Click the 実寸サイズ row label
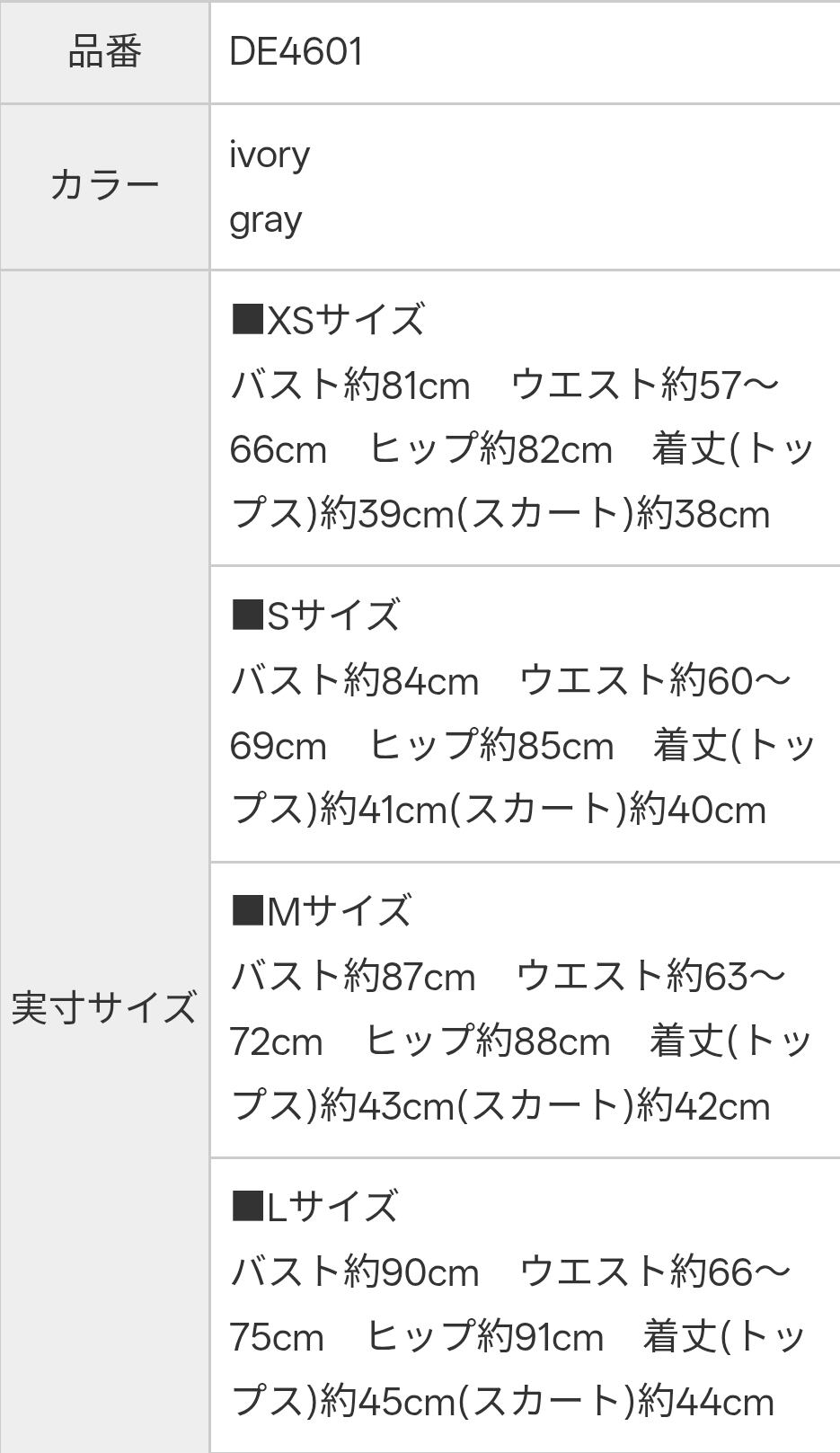 point(105,1007)
